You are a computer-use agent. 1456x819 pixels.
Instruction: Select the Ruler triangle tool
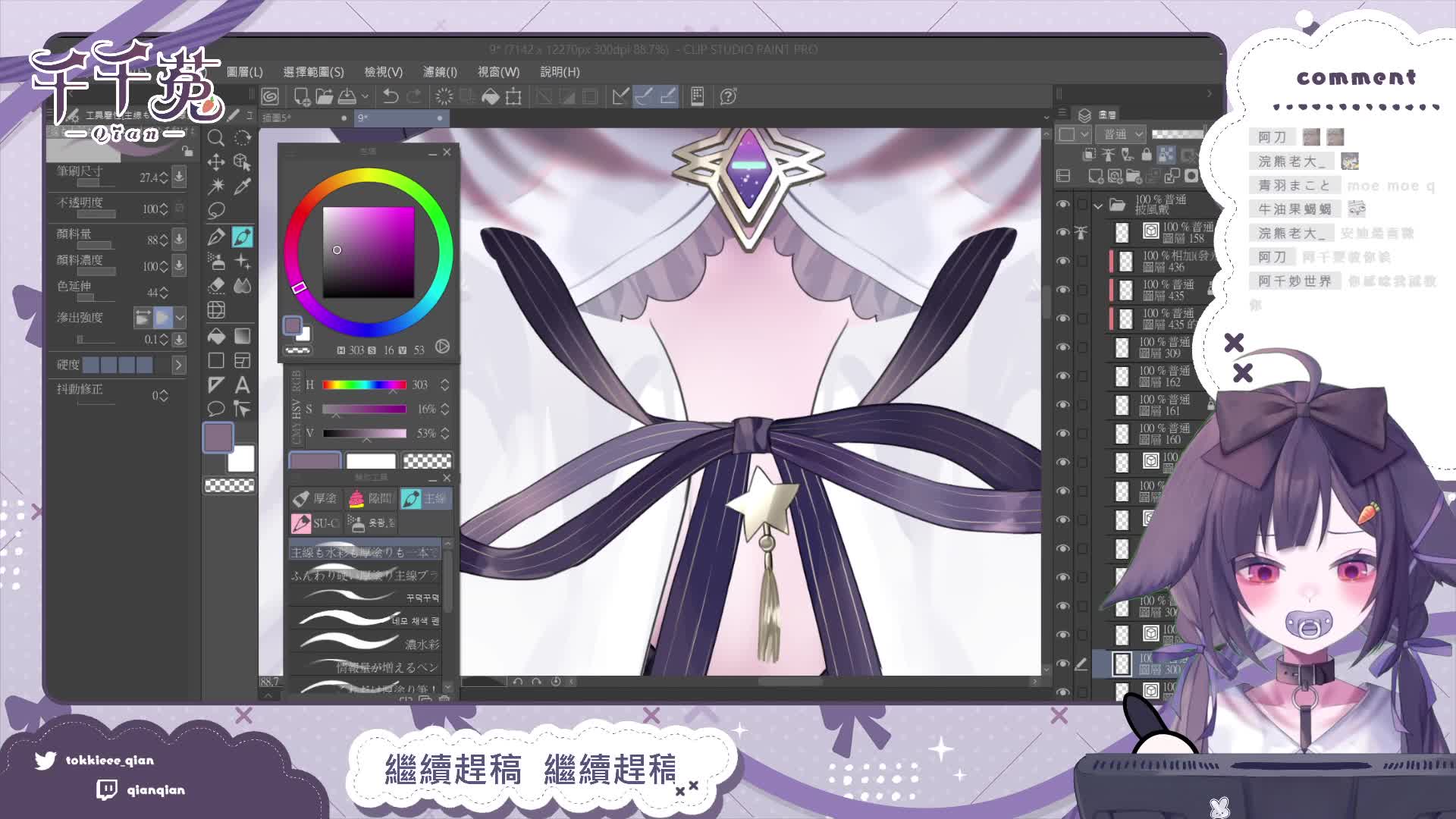216,385
